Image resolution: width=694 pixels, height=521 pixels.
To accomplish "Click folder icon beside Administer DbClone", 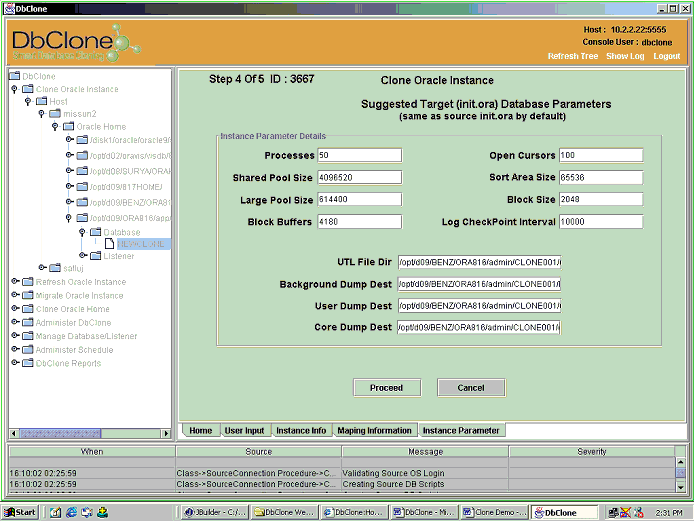I will tap(28, 322).
